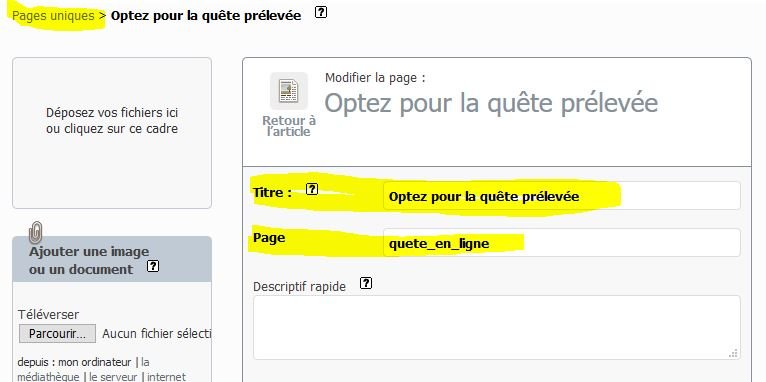
Task: Choose la médiathèque as upload source
Action: (83, 369)
